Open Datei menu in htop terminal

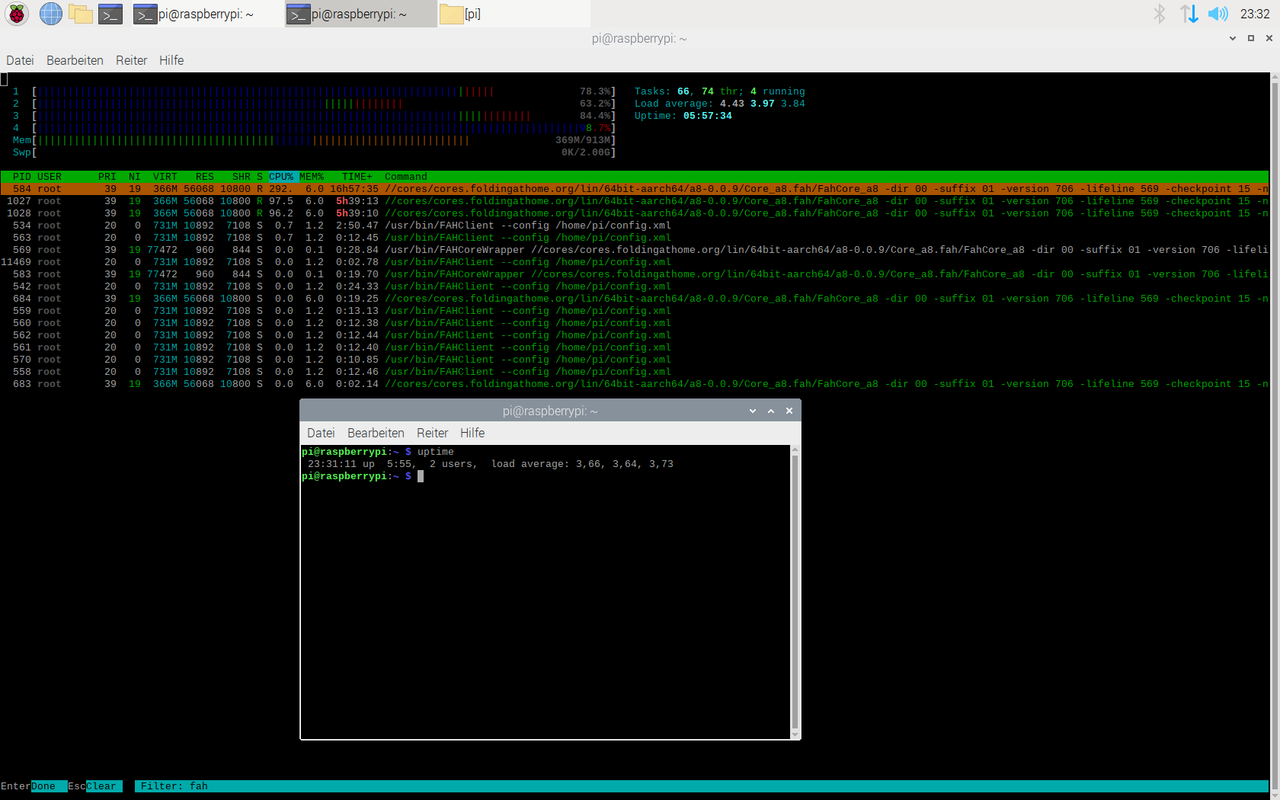click(x=20, y=60)
